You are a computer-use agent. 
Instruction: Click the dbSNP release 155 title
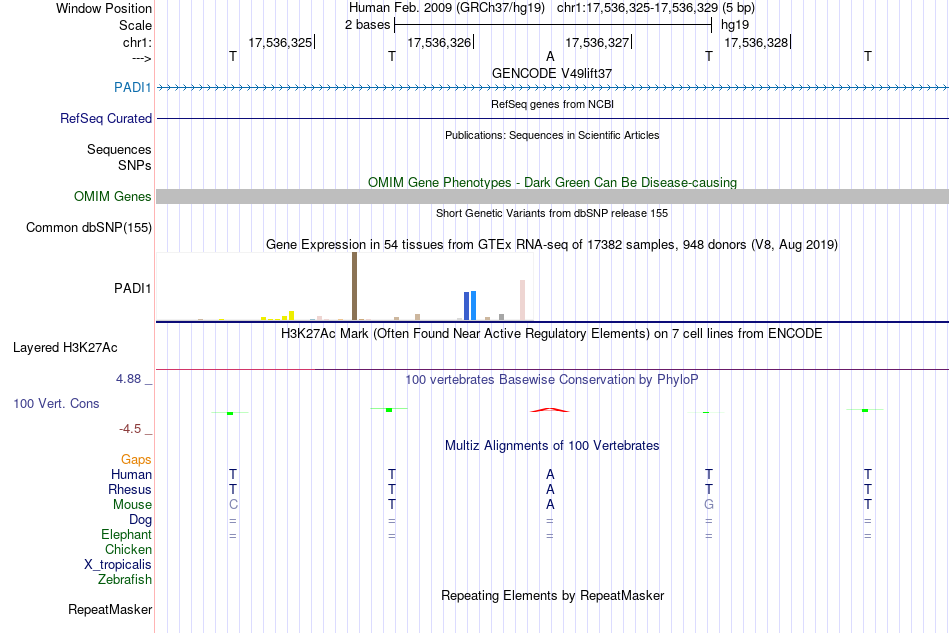[552, 213]
